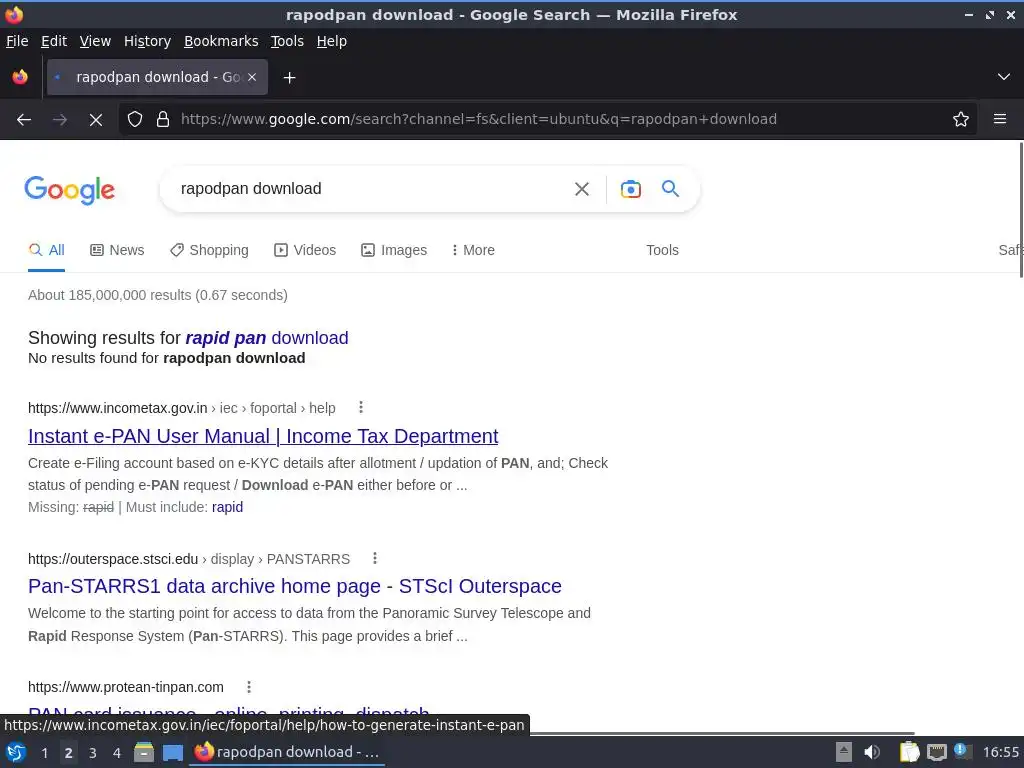Open options for protean-tinpan.com result
Viewport: 1024px width, 768px height.
point(249,687)
